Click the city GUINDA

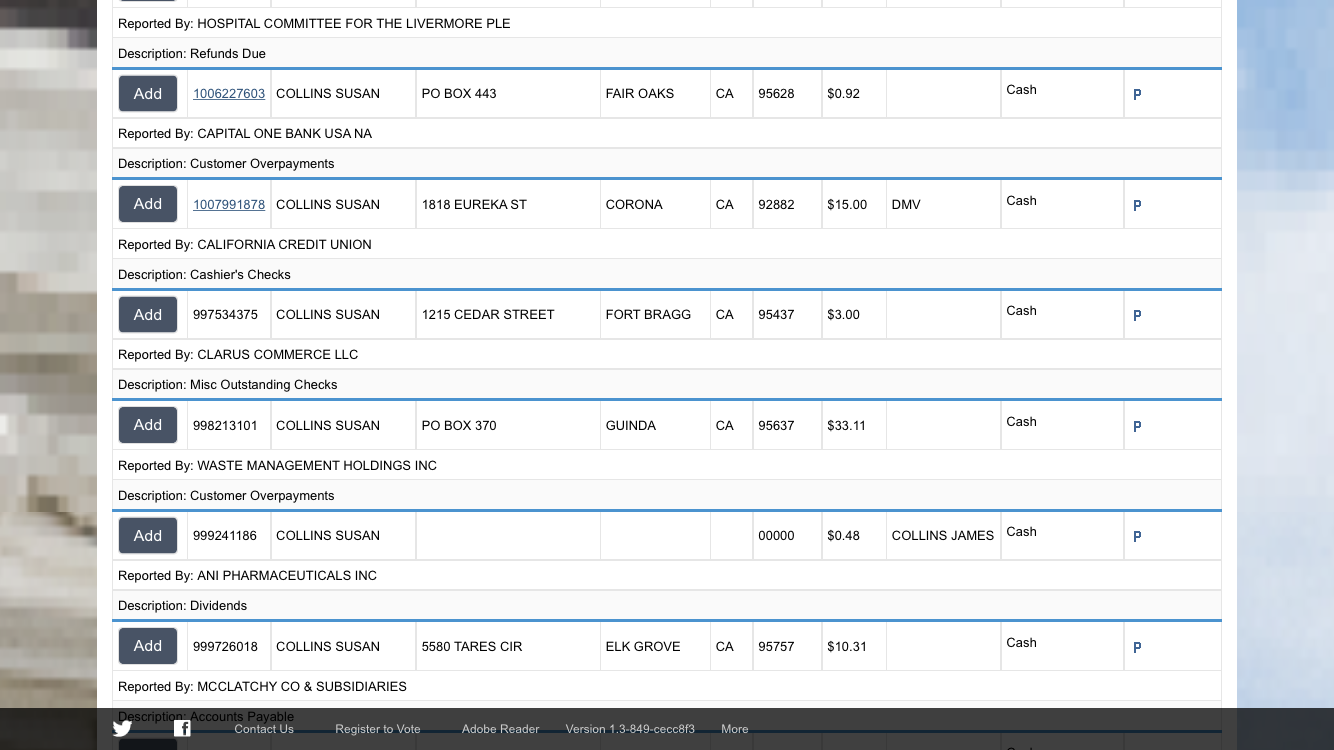point(631,426)
